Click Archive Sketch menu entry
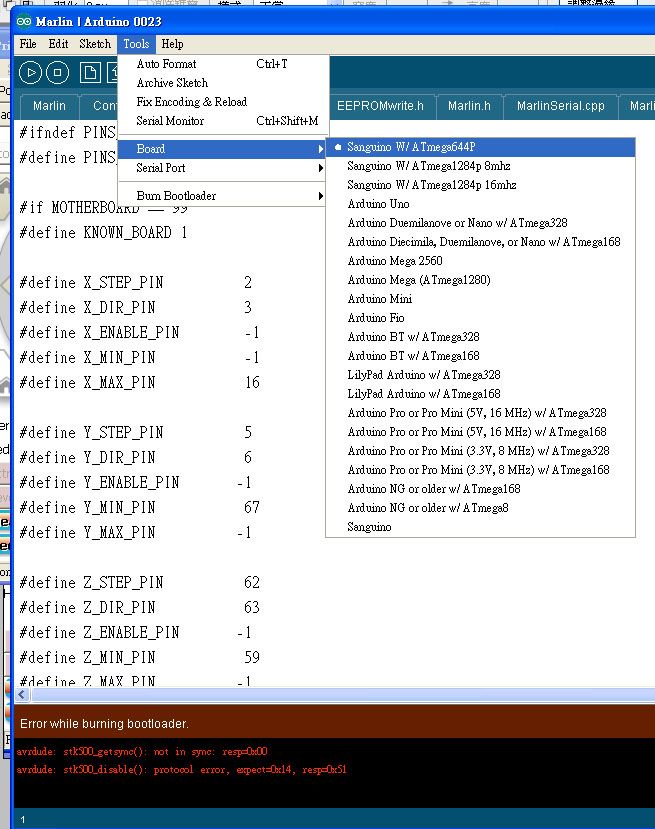This screenshot has height=829, width=655. click(x=222, y=83)
